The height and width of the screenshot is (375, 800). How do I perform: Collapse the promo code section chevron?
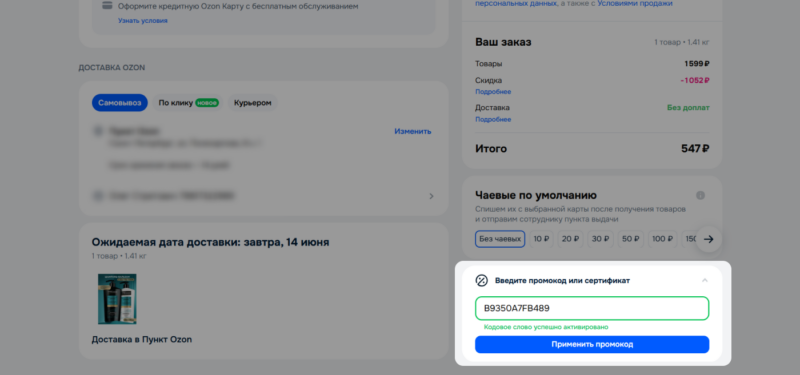[705, 280]
